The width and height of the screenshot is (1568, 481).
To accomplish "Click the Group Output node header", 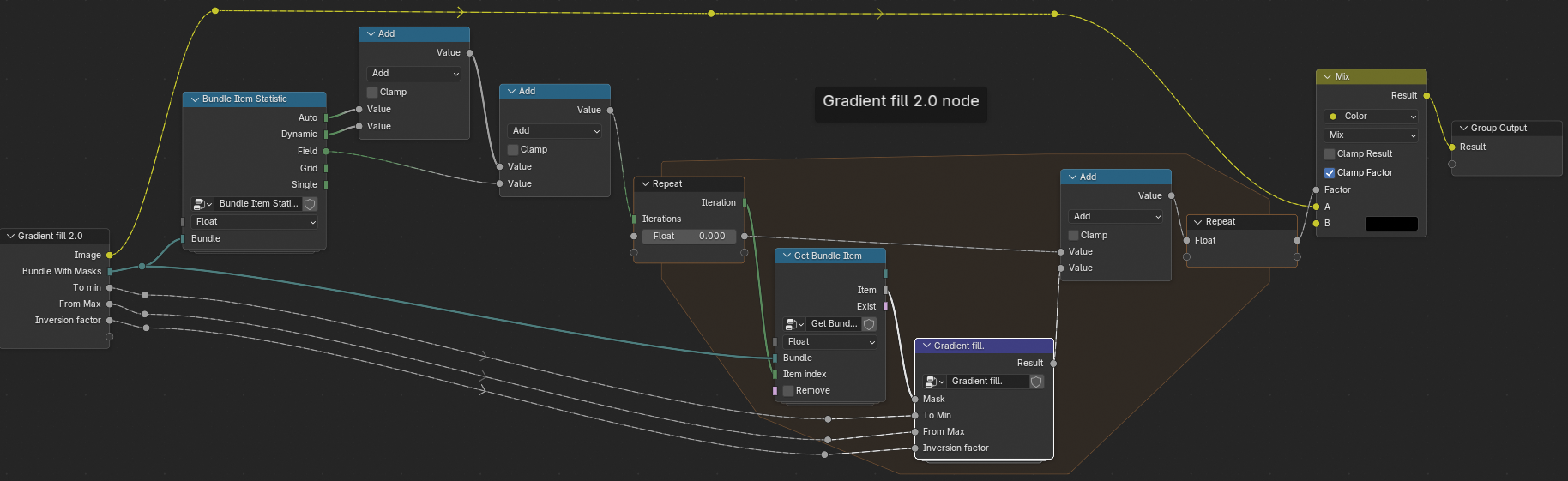I will [x=1506, y=128].
